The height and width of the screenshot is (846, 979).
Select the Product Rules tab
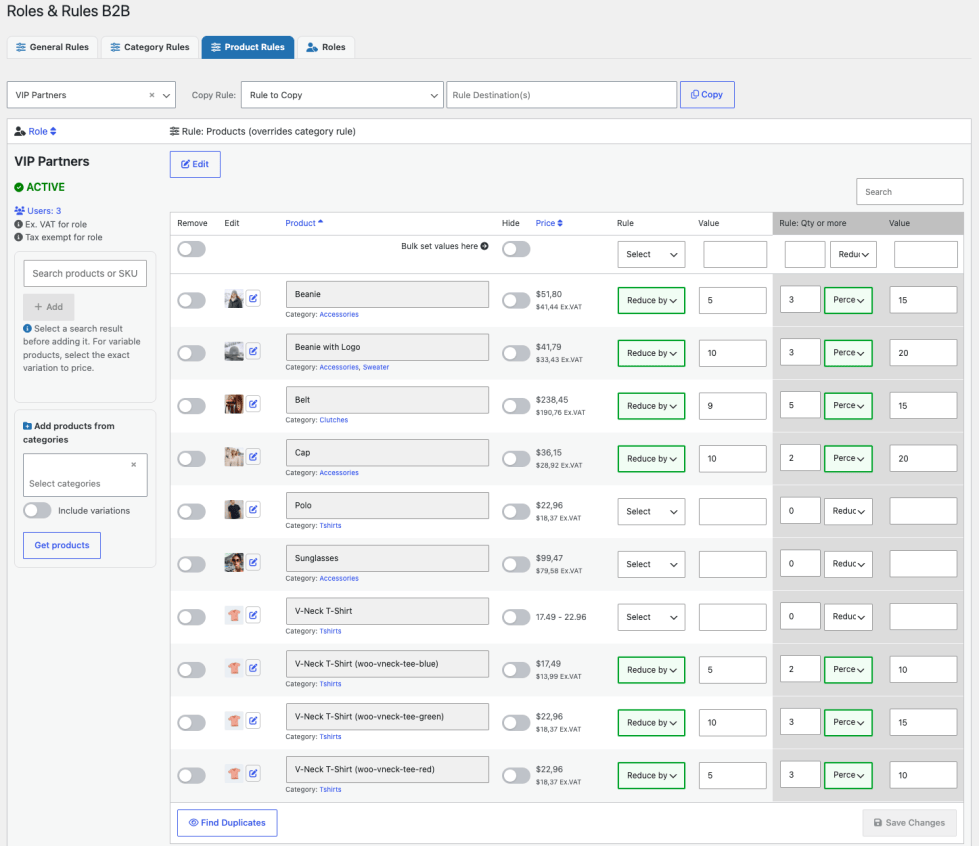pos(248,47)
